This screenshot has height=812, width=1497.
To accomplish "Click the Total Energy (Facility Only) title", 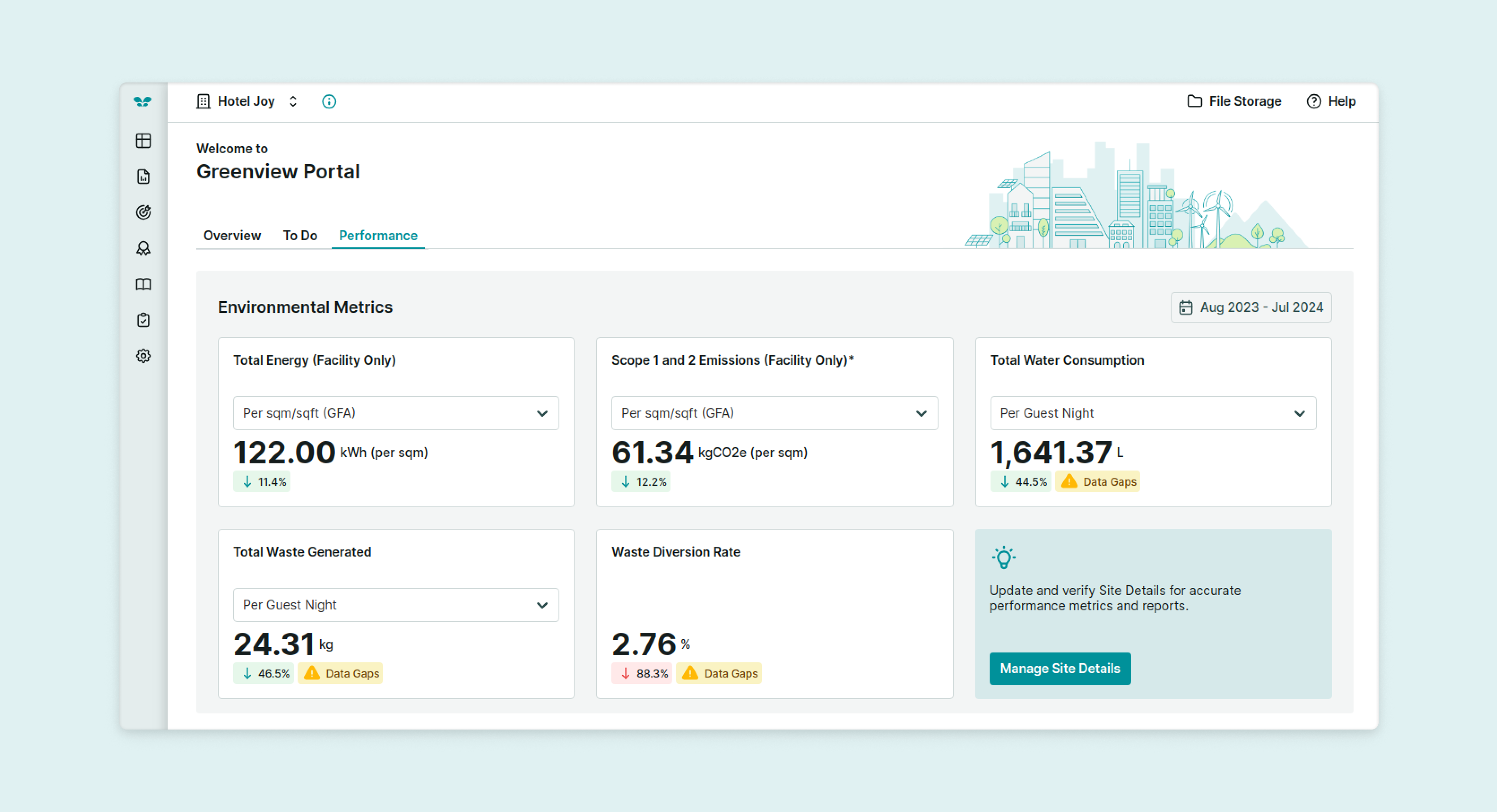I will (x=314, y=360).
